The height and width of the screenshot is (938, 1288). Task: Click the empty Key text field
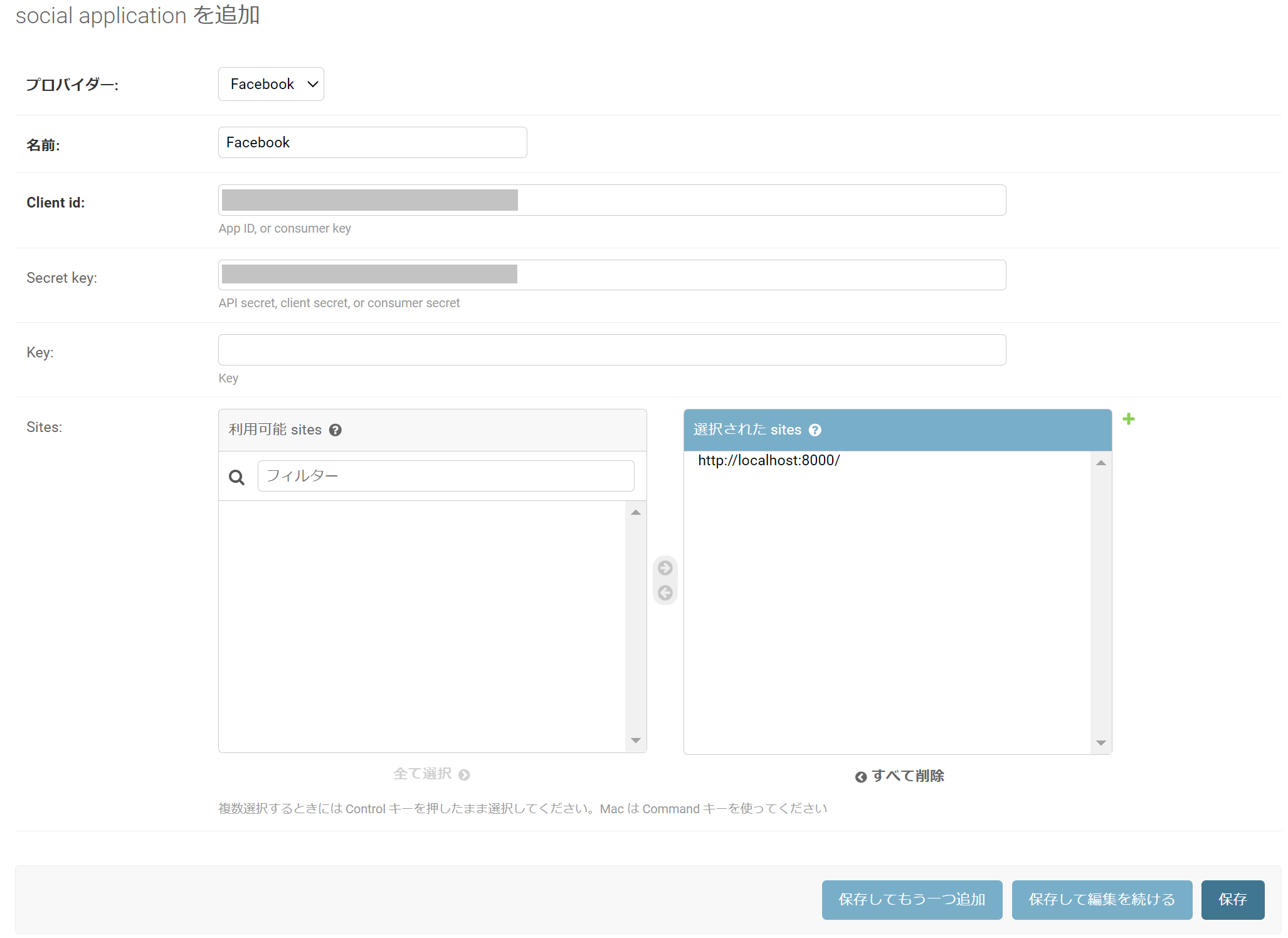pos(611,350)
